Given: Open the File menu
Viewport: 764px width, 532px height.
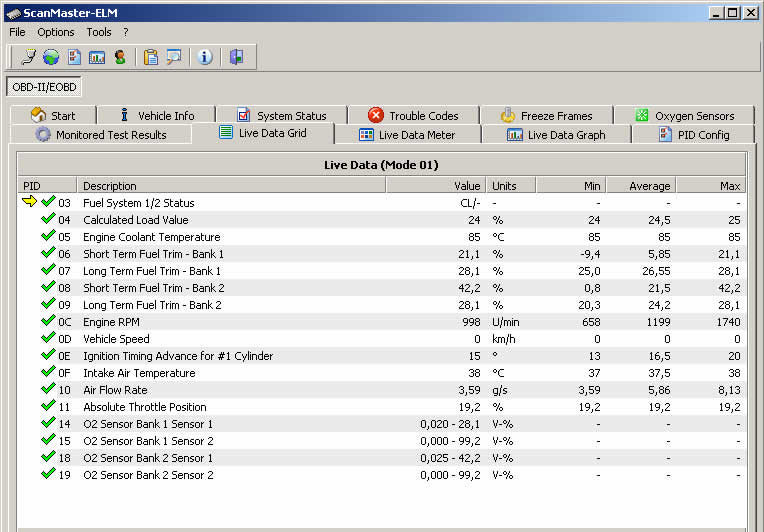Looking at the screenshot, I should pos(17,32).
